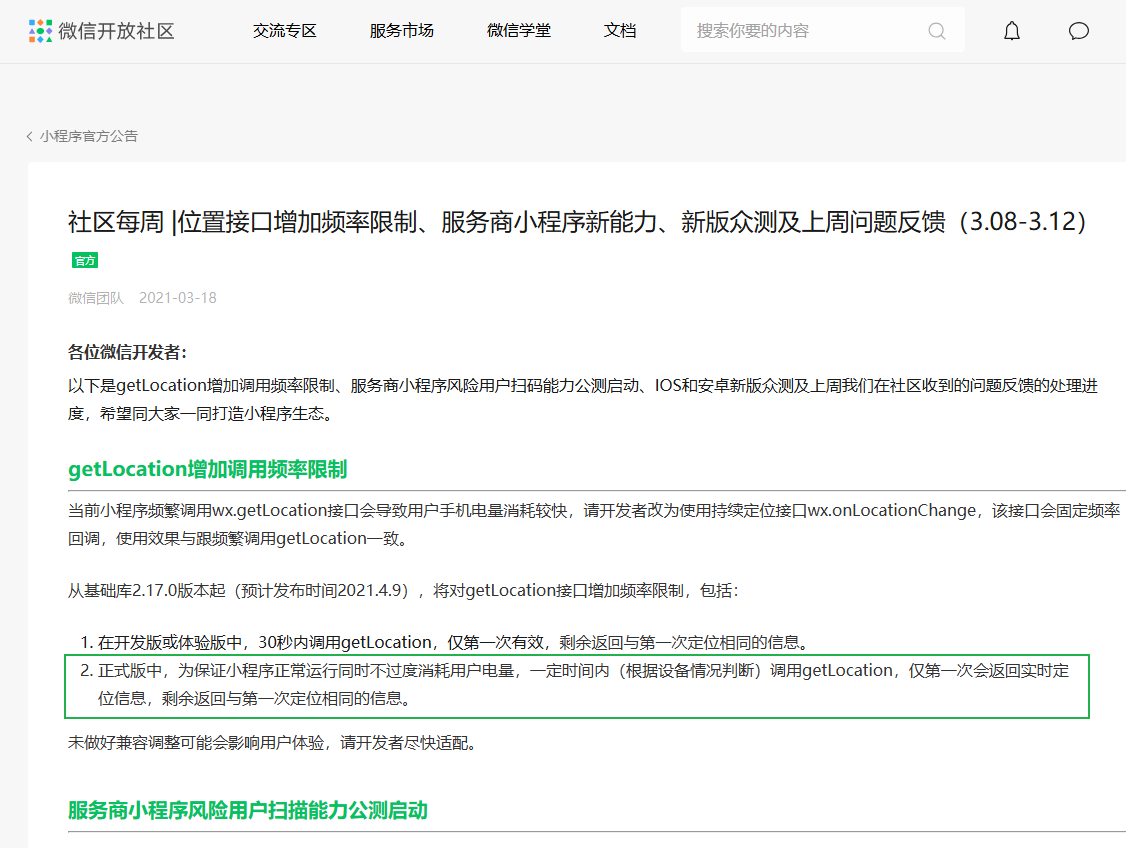Click paragraph starting 当前小程序频繁调用wx.getLocation
1126x848 pixels.
pos(594,524)
